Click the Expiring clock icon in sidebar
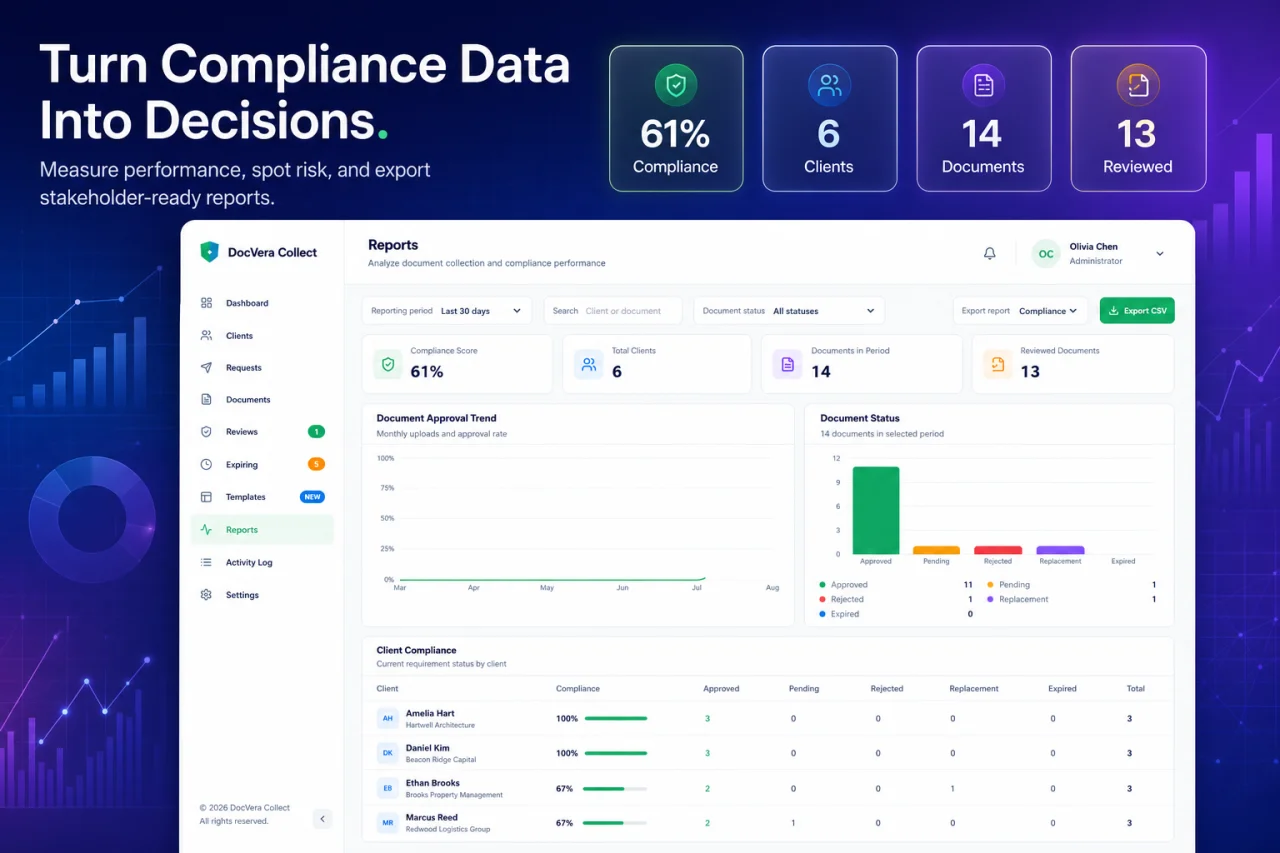1280x853 pixels. pos(206,465)
